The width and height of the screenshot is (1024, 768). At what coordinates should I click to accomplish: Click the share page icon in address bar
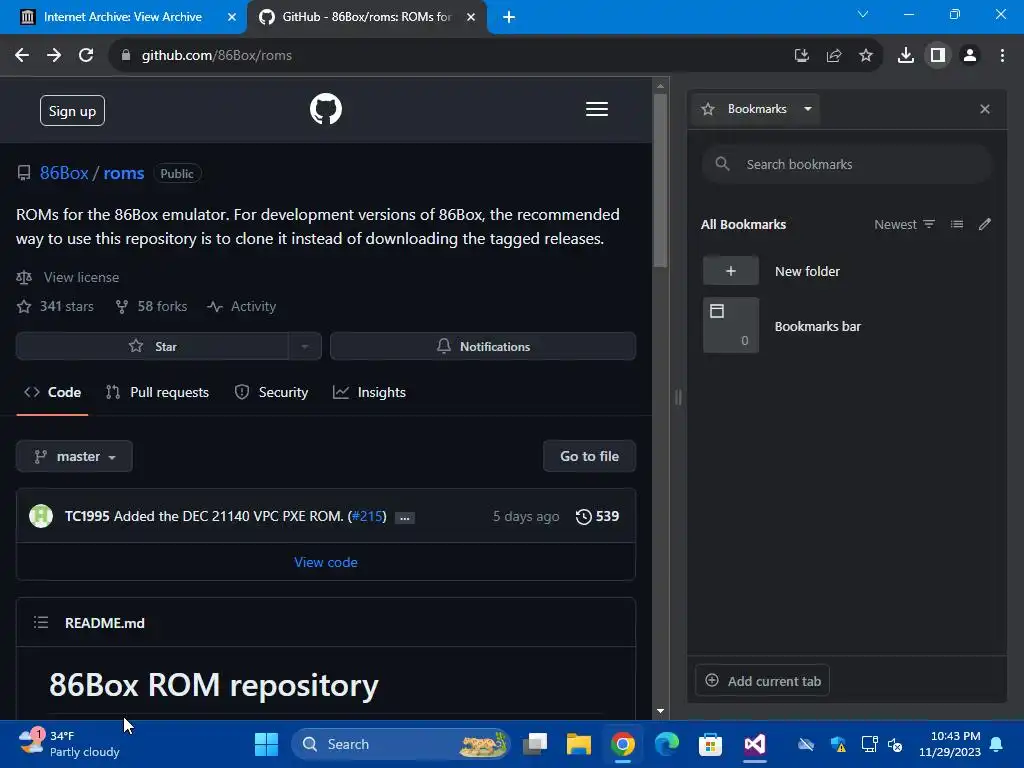[833, 56]
